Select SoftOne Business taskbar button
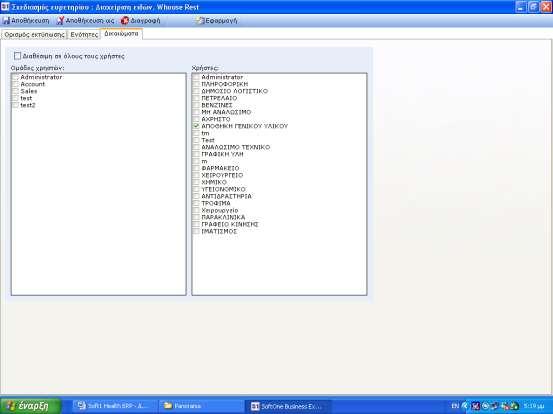This screenshot has width=553, height=414. pyautogui.click(x=288, y=406)
